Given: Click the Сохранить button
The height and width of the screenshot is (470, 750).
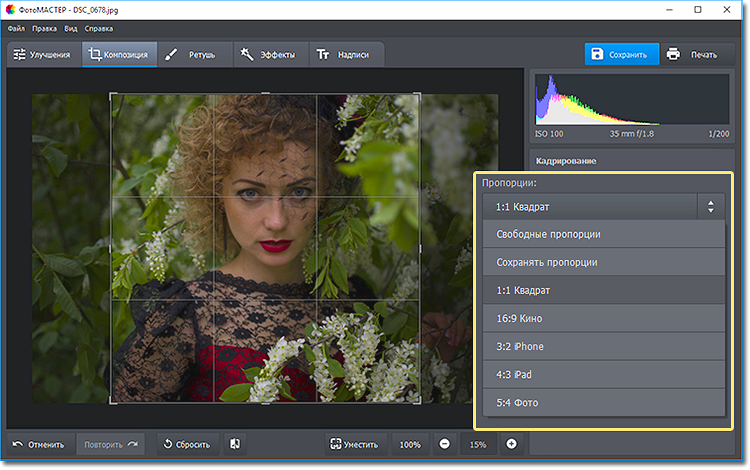Looking at the screenshot, I should [x=621, y=54].
